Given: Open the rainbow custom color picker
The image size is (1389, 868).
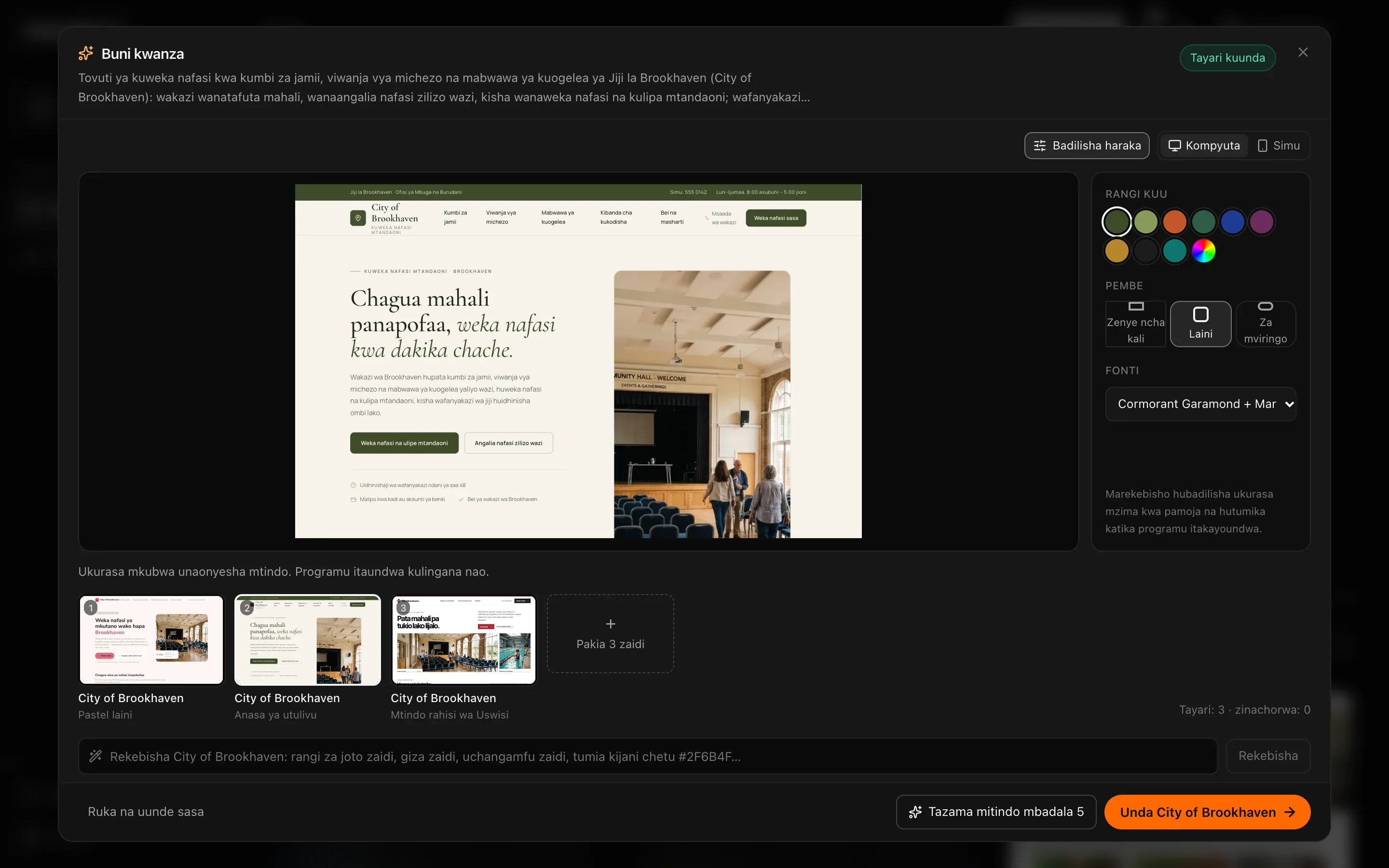Looking at the screenshot, I should pyautogui.click(x=1204, y=251).
